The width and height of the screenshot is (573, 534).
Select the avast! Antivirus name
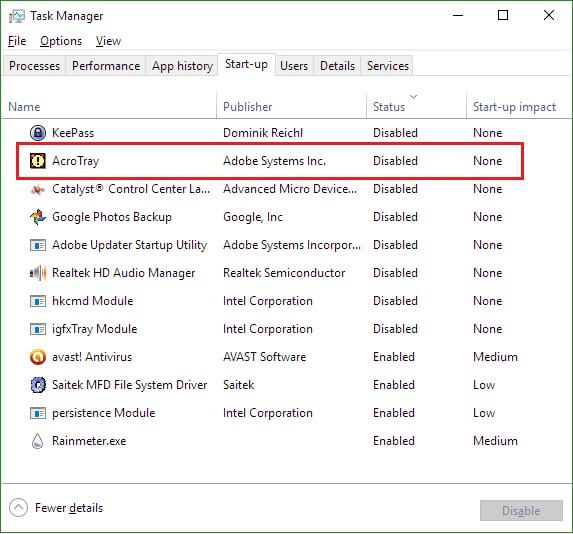coord(92,357)
